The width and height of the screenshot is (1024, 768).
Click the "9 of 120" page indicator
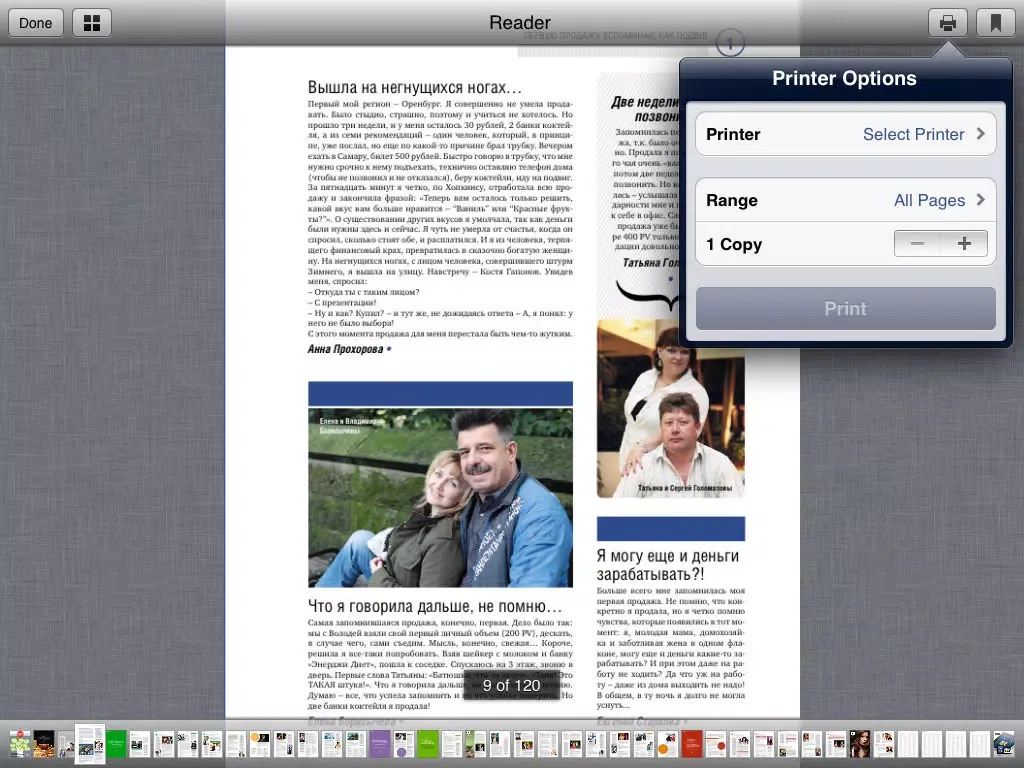tap(511, 685)
